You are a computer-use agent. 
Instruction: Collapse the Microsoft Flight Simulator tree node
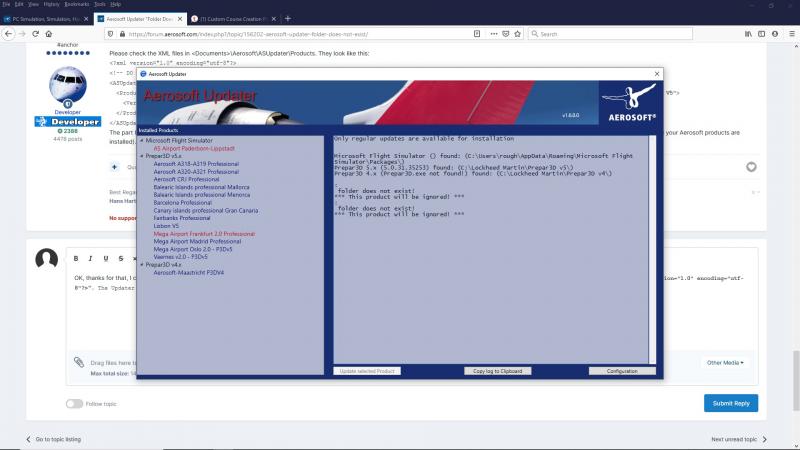(x=141, y=140)
